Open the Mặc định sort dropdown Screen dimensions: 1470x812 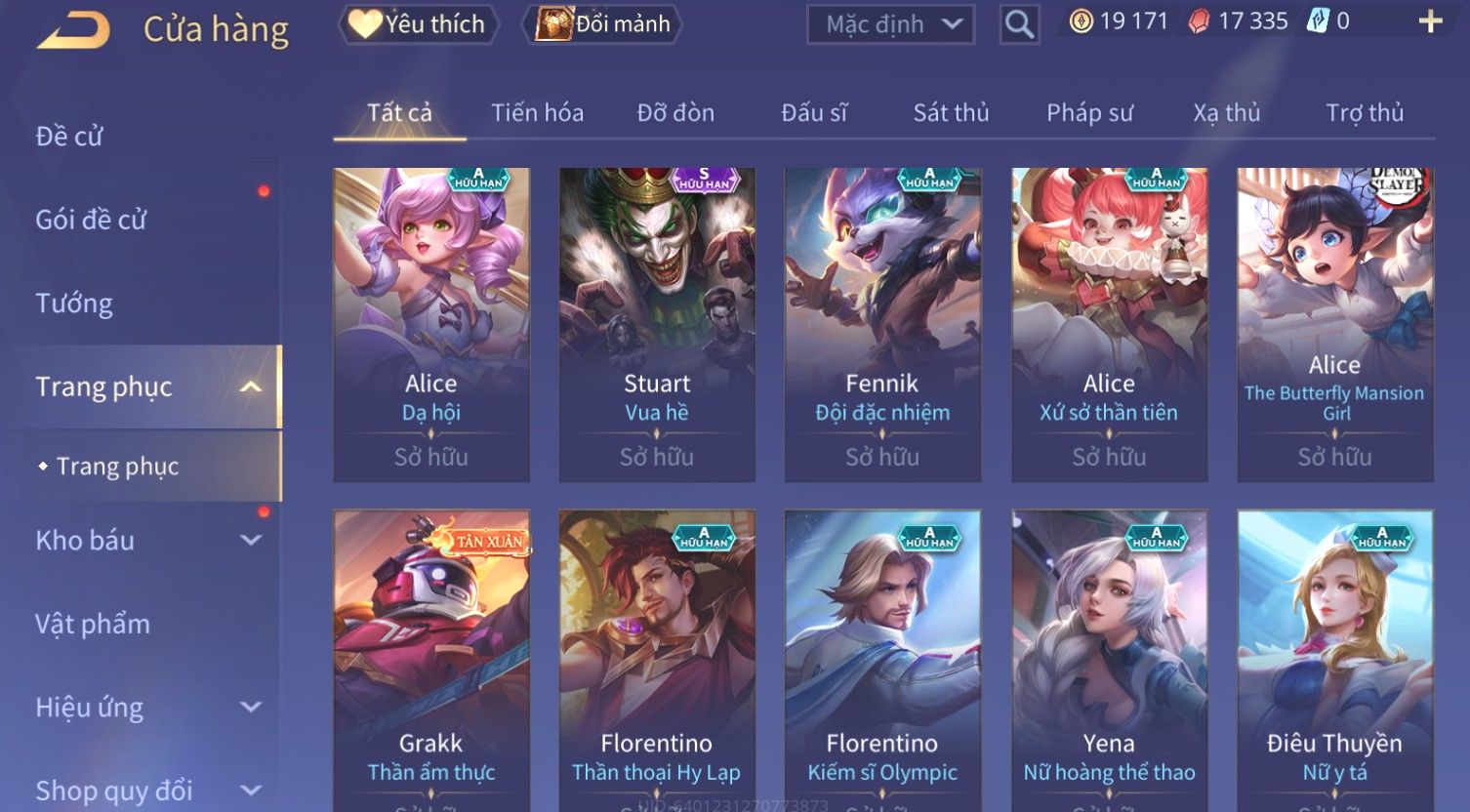pos(890,23)
